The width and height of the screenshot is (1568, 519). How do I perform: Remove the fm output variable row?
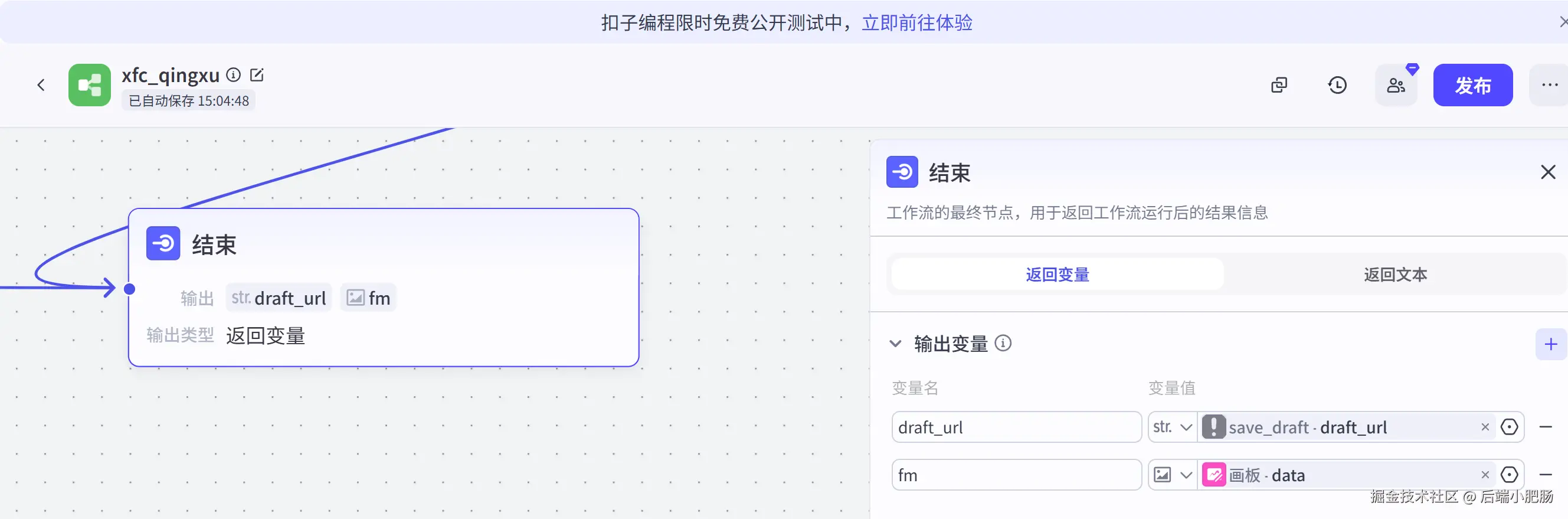coord(1546,475)
